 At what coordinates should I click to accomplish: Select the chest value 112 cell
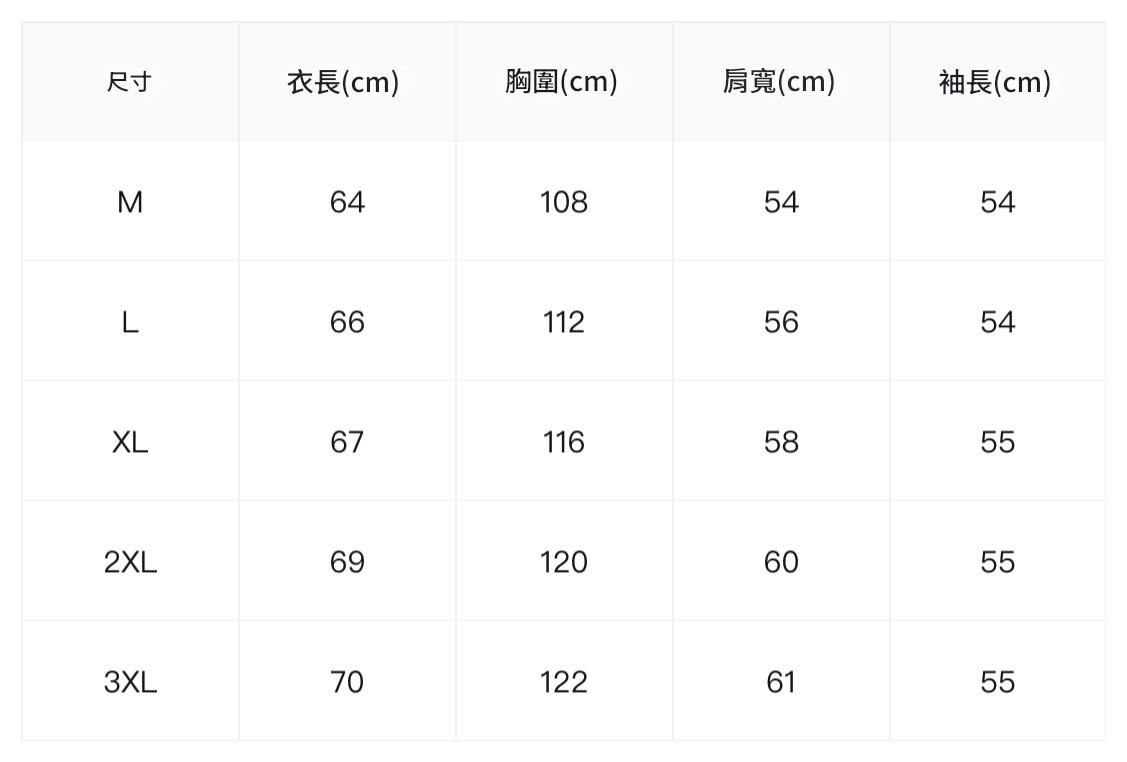pos(564,322)
